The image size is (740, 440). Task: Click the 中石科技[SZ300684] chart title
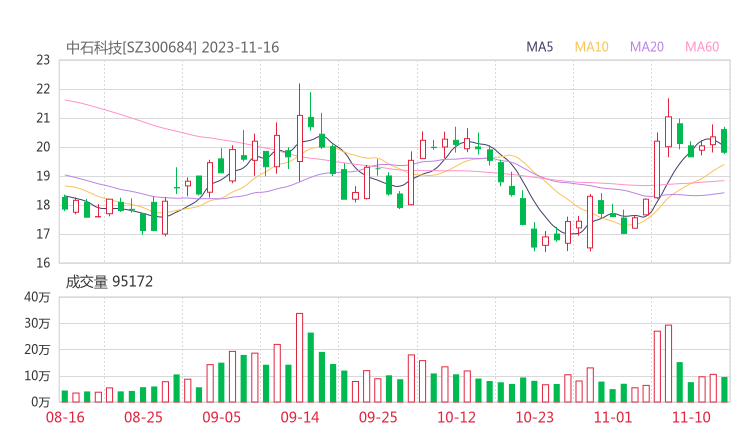(131, 47)
